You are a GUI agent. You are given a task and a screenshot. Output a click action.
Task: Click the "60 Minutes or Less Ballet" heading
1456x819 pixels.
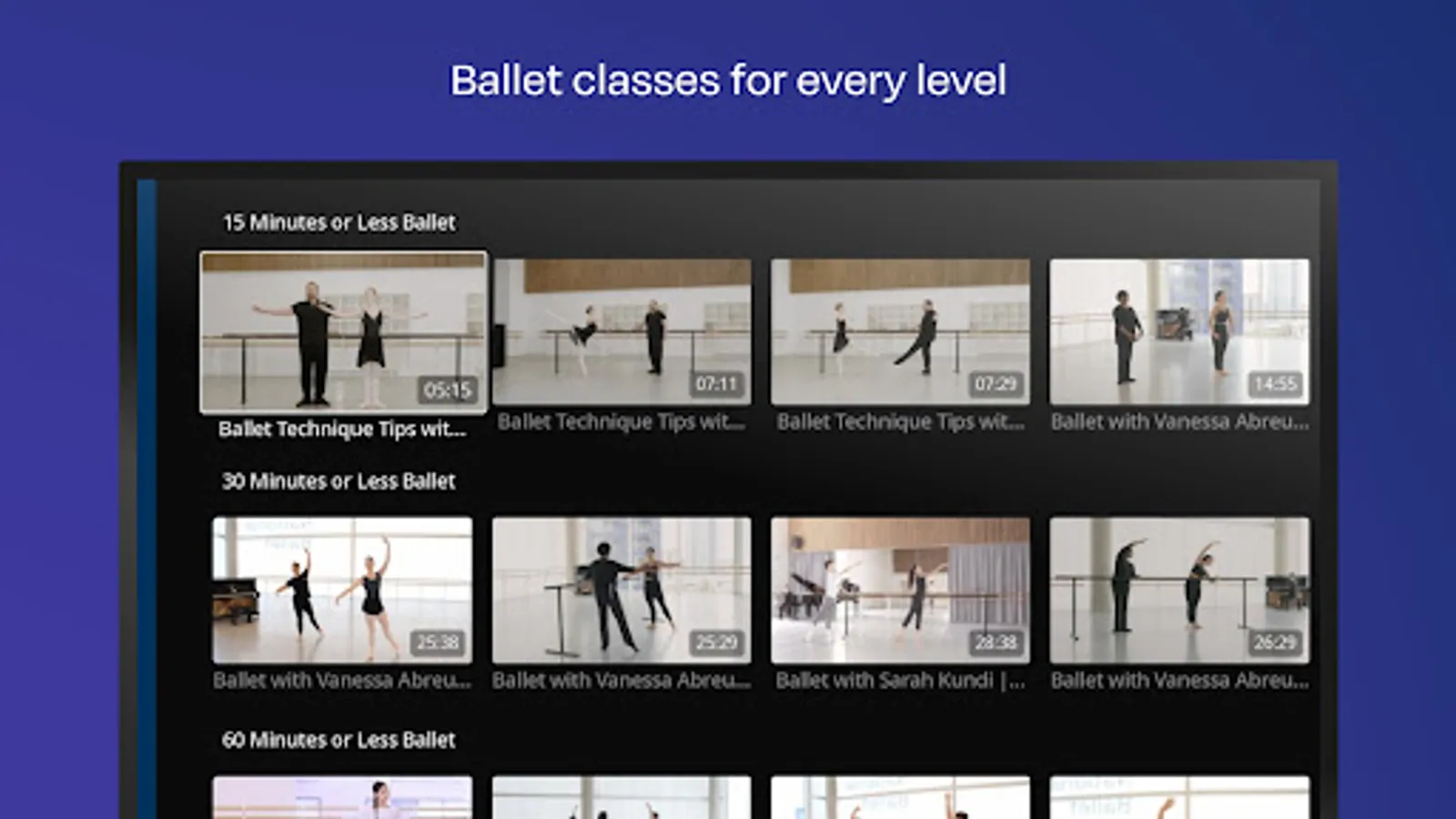[339, 740]
